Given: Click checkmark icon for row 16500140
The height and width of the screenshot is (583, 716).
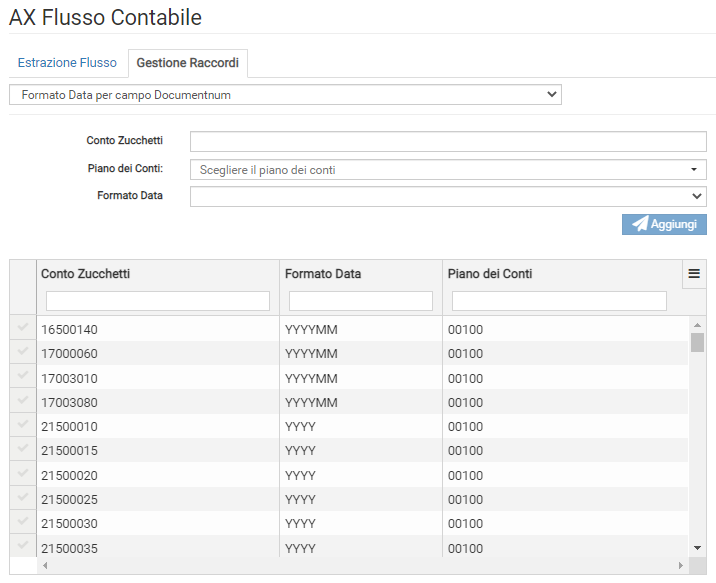Looking at the screenshot, I should coord(23,328).
